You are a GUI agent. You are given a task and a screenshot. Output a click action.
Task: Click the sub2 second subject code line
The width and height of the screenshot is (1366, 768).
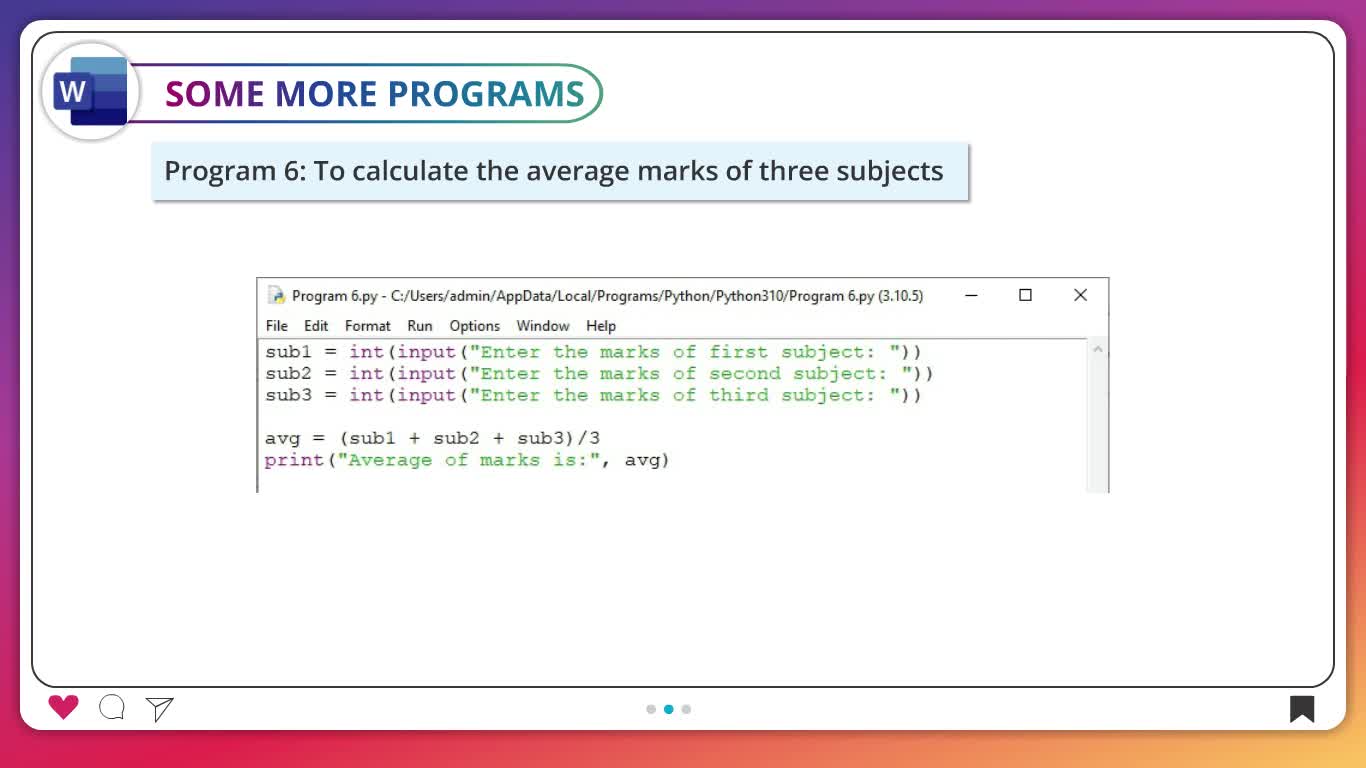(599, 374)
